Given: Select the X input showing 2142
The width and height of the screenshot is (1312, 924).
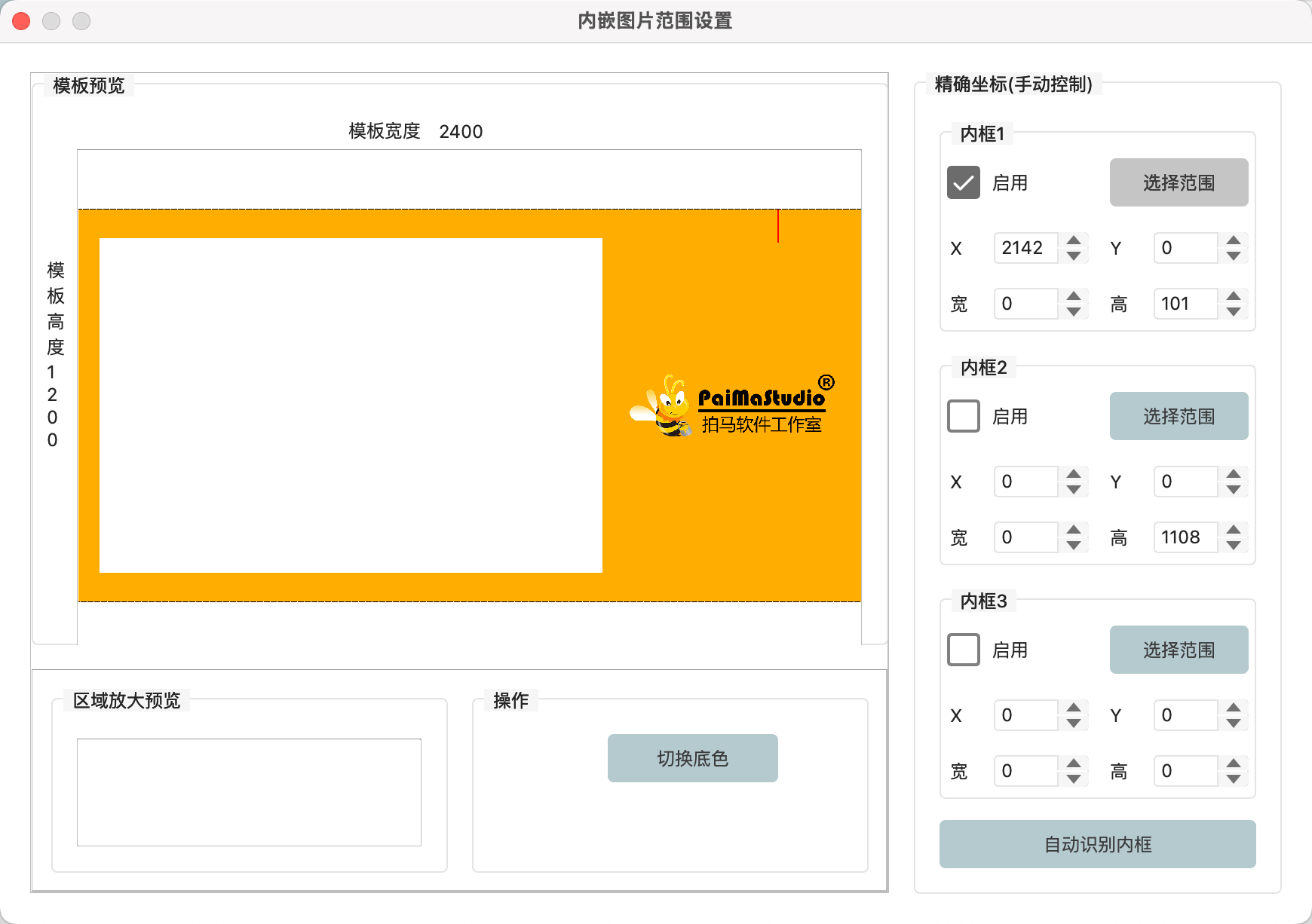Looking at the screenshot, I should 1025,248.
